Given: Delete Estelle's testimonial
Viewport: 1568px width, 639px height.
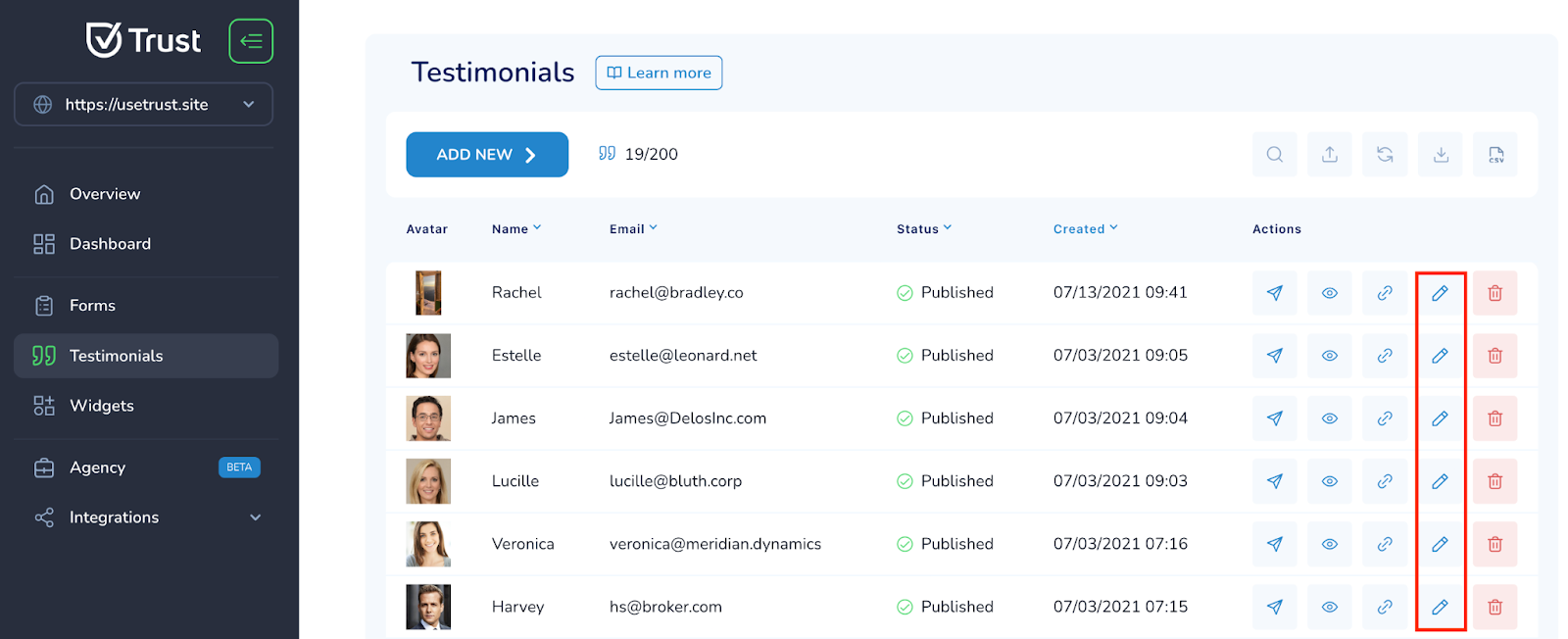Looking at the screenshot, I should click(1495, 356).
